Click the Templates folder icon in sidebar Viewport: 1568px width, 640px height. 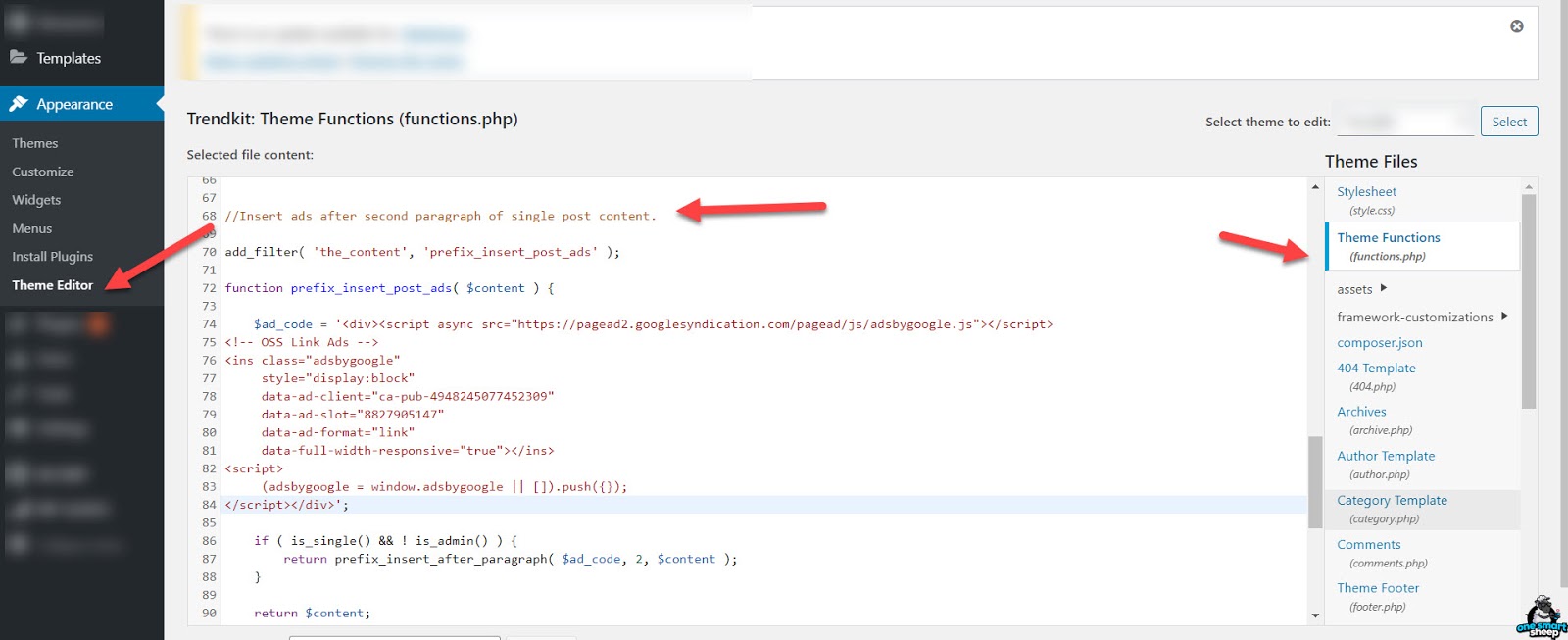(x=18, y=57)
